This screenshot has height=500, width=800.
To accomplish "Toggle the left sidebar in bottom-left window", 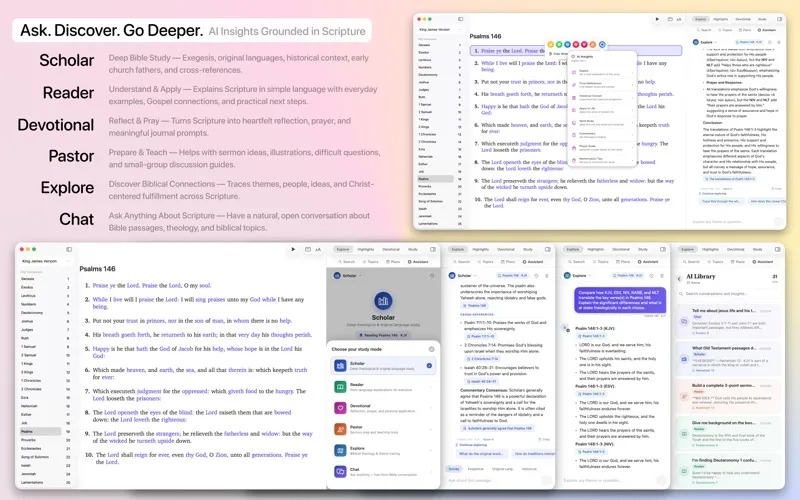I will pos(69,249).
